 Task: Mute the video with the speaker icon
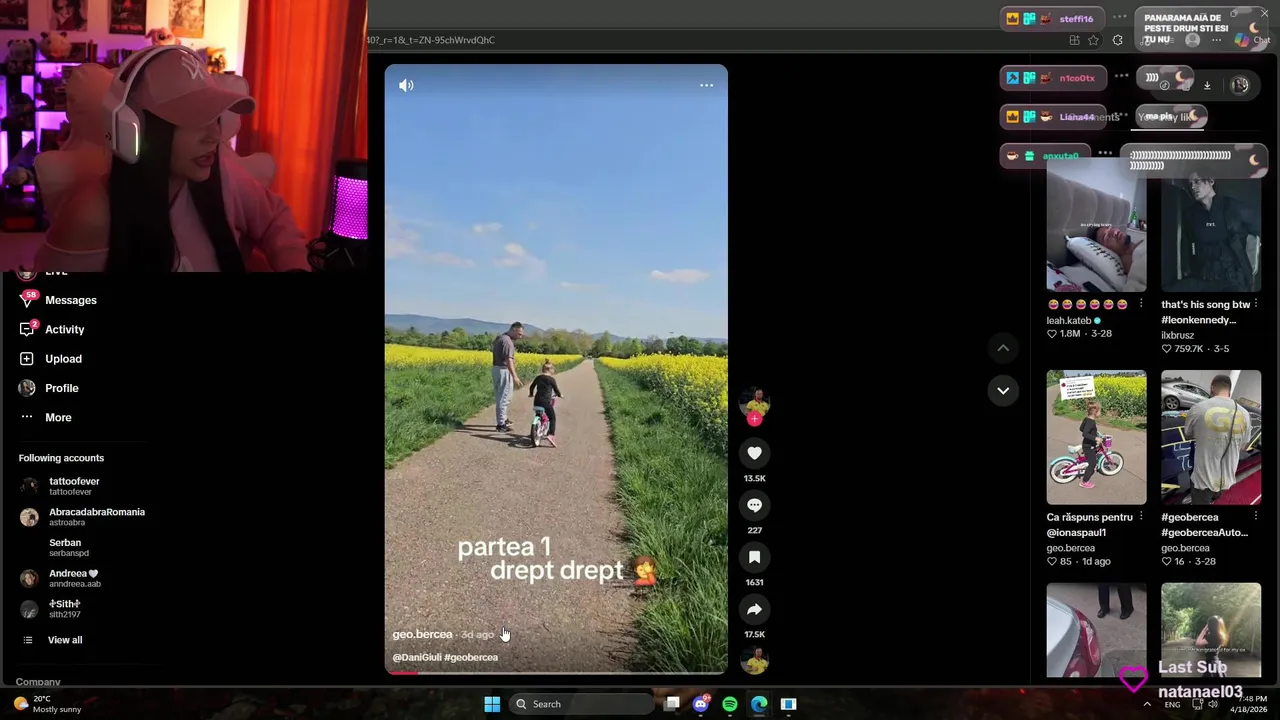coord(406,85)
